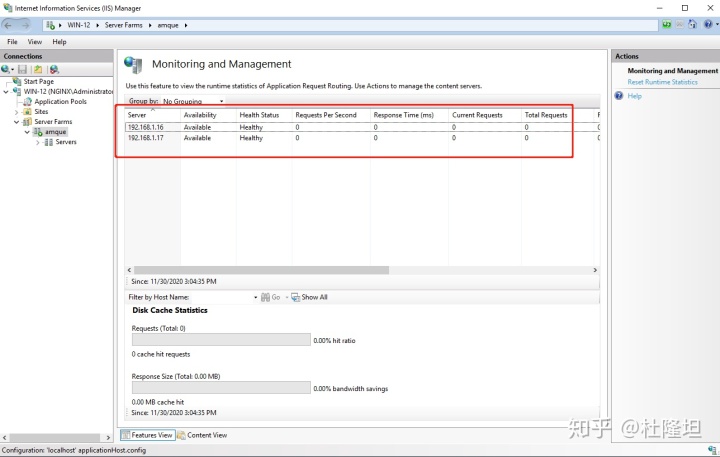Click the Show All button
Image resolution: width=720 pixels, height=457 pixels.
pos(309,297)
